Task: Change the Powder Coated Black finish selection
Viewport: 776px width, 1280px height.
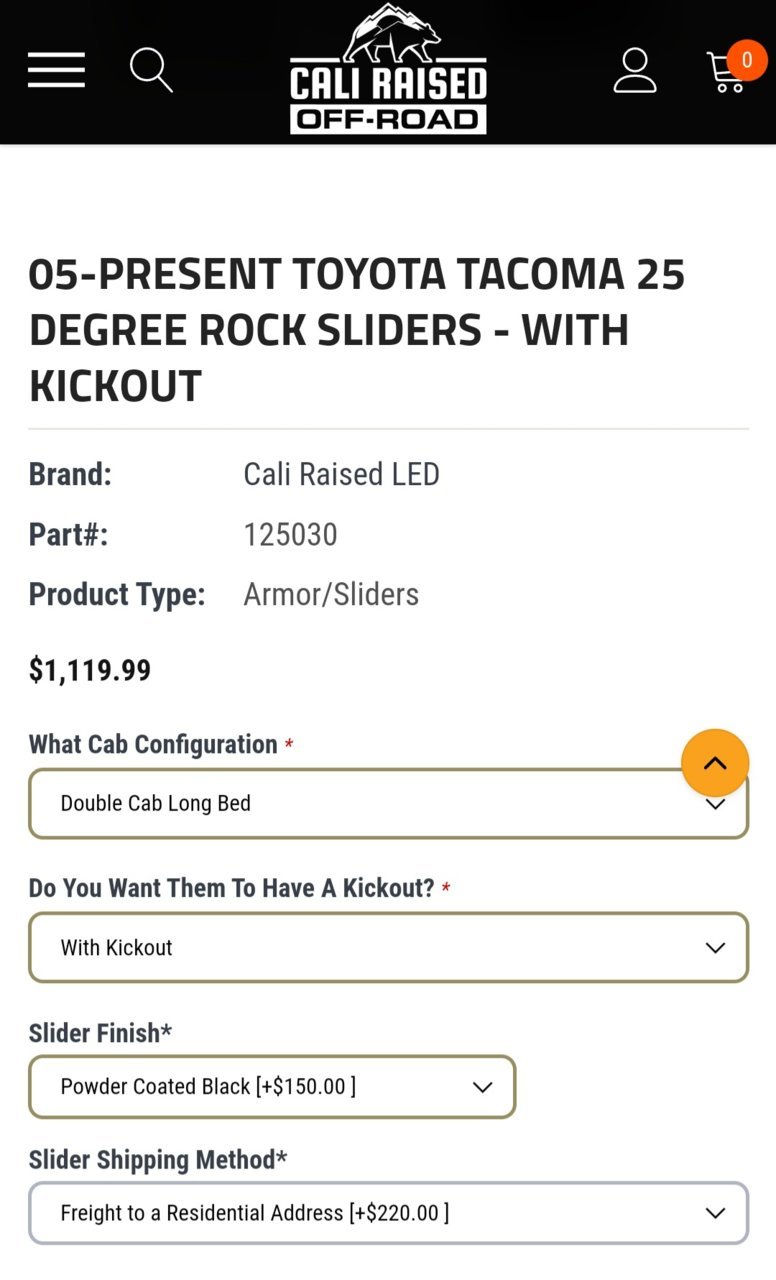Action: 272,1086
